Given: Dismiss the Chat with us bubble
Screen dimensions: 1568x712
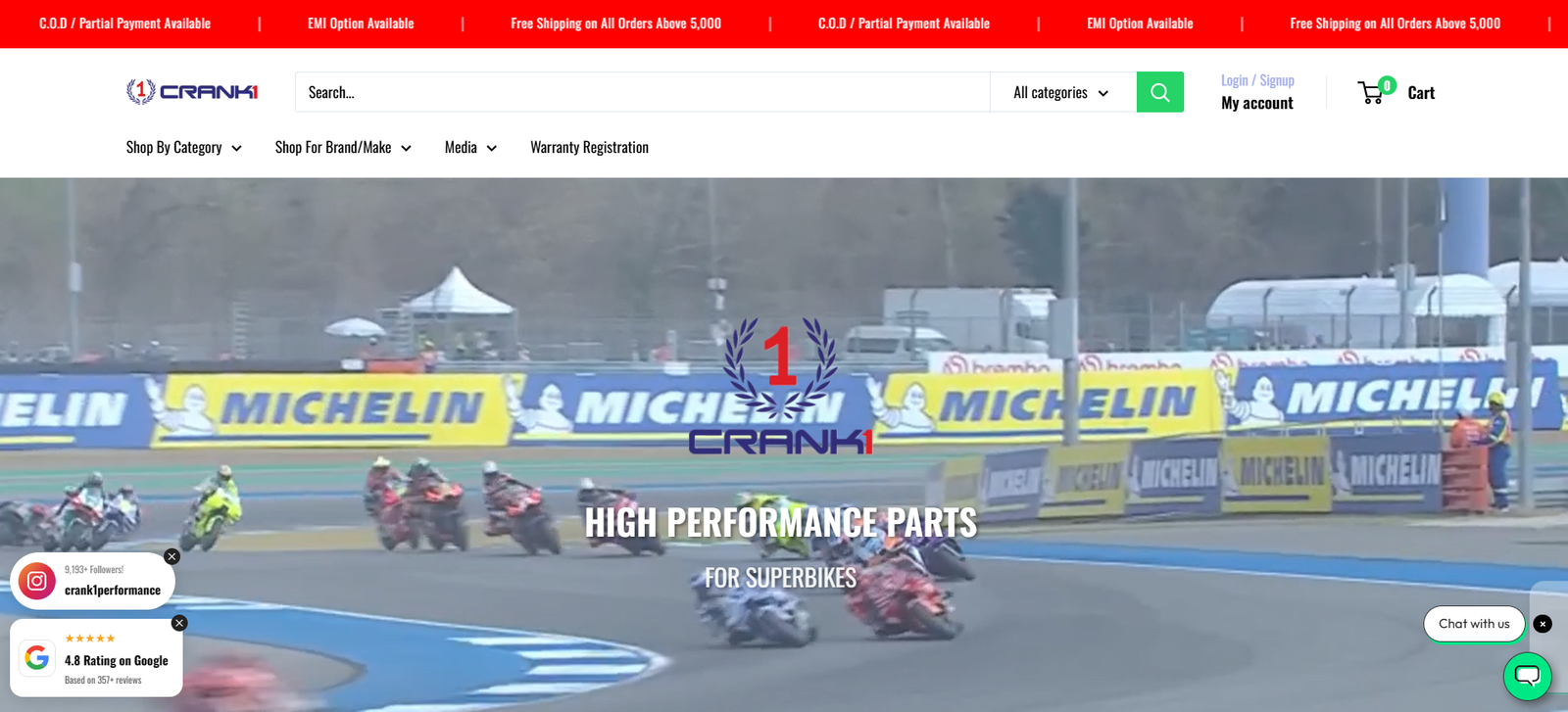Looking at the screenshot, I should [x=1543, y=624].
